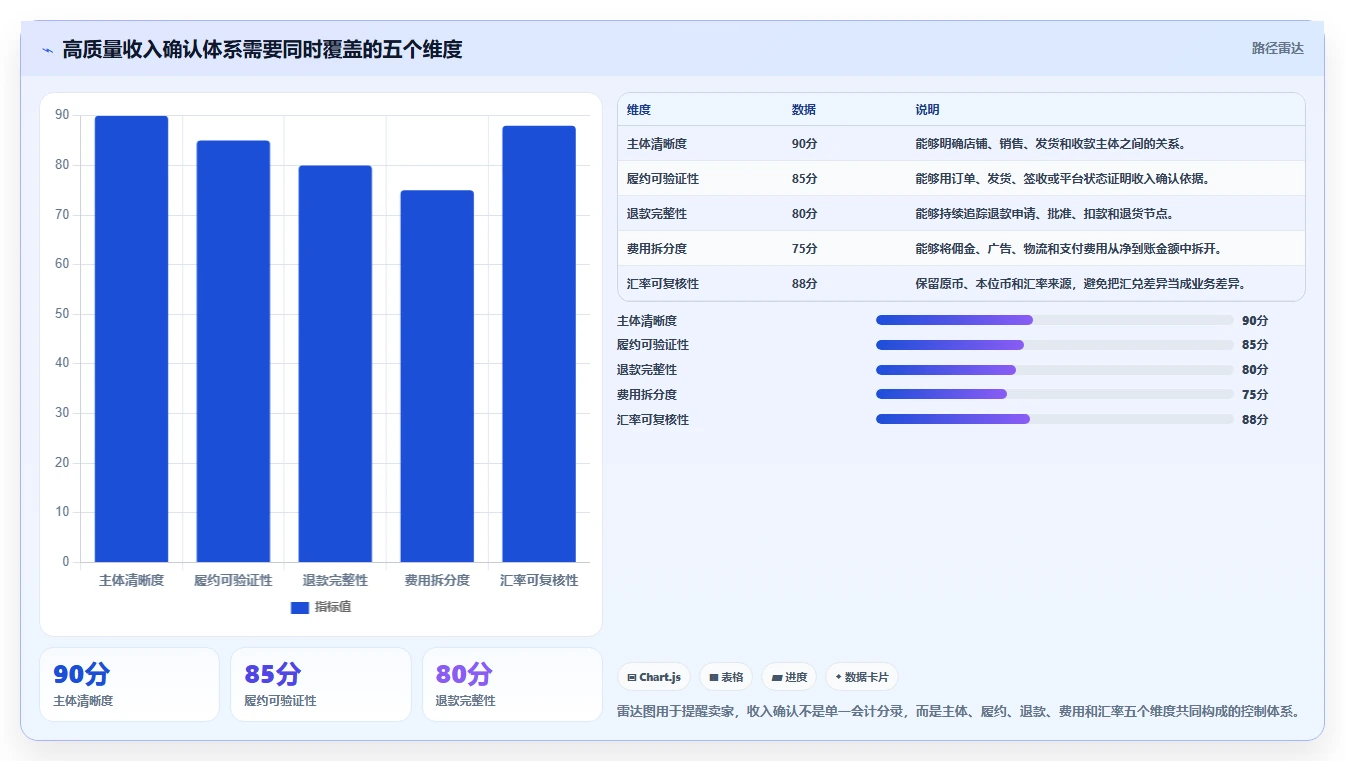Click the icon inside Chart.js chip

(632, 678)
